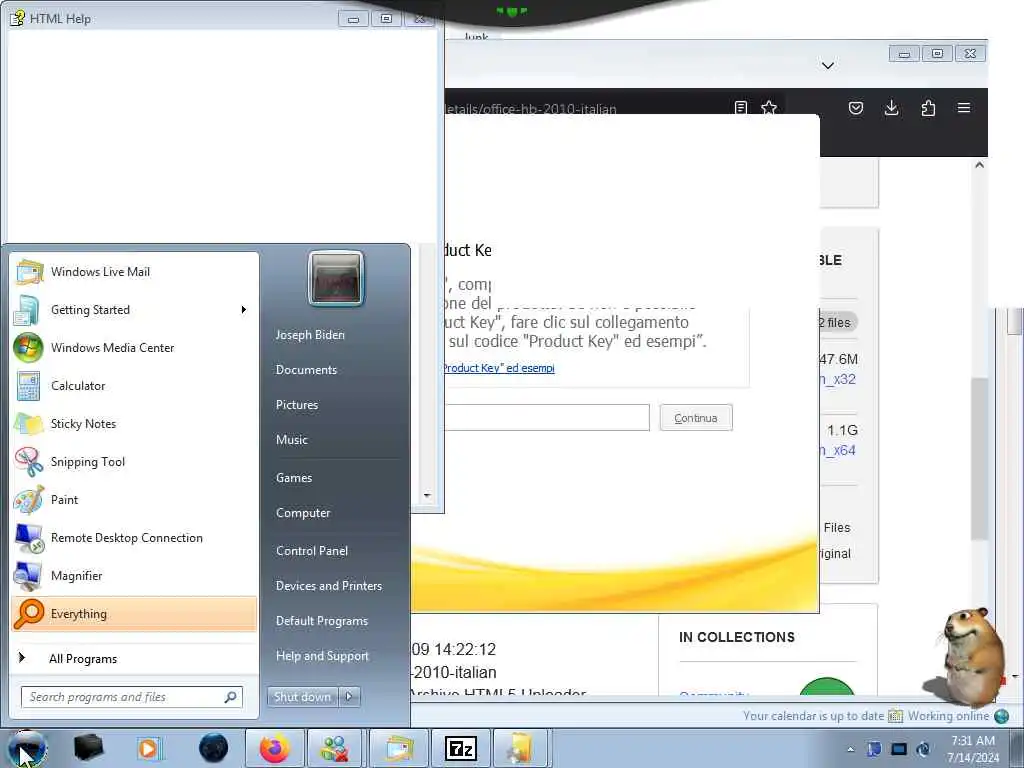Click browser page scroll up arrow

click(x=979, y=165)
